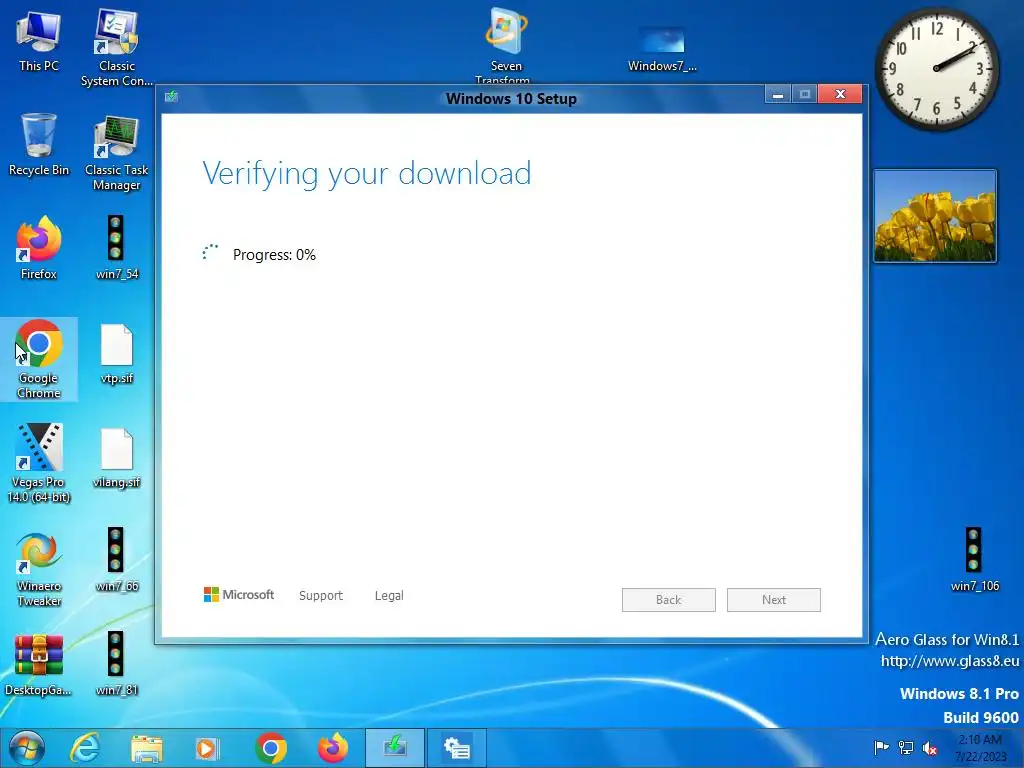Image resolution: width=1024 pixels, height=768 pixels.
Task: Select the Classic Task Manager shortcut
Action: click(117, 152)
